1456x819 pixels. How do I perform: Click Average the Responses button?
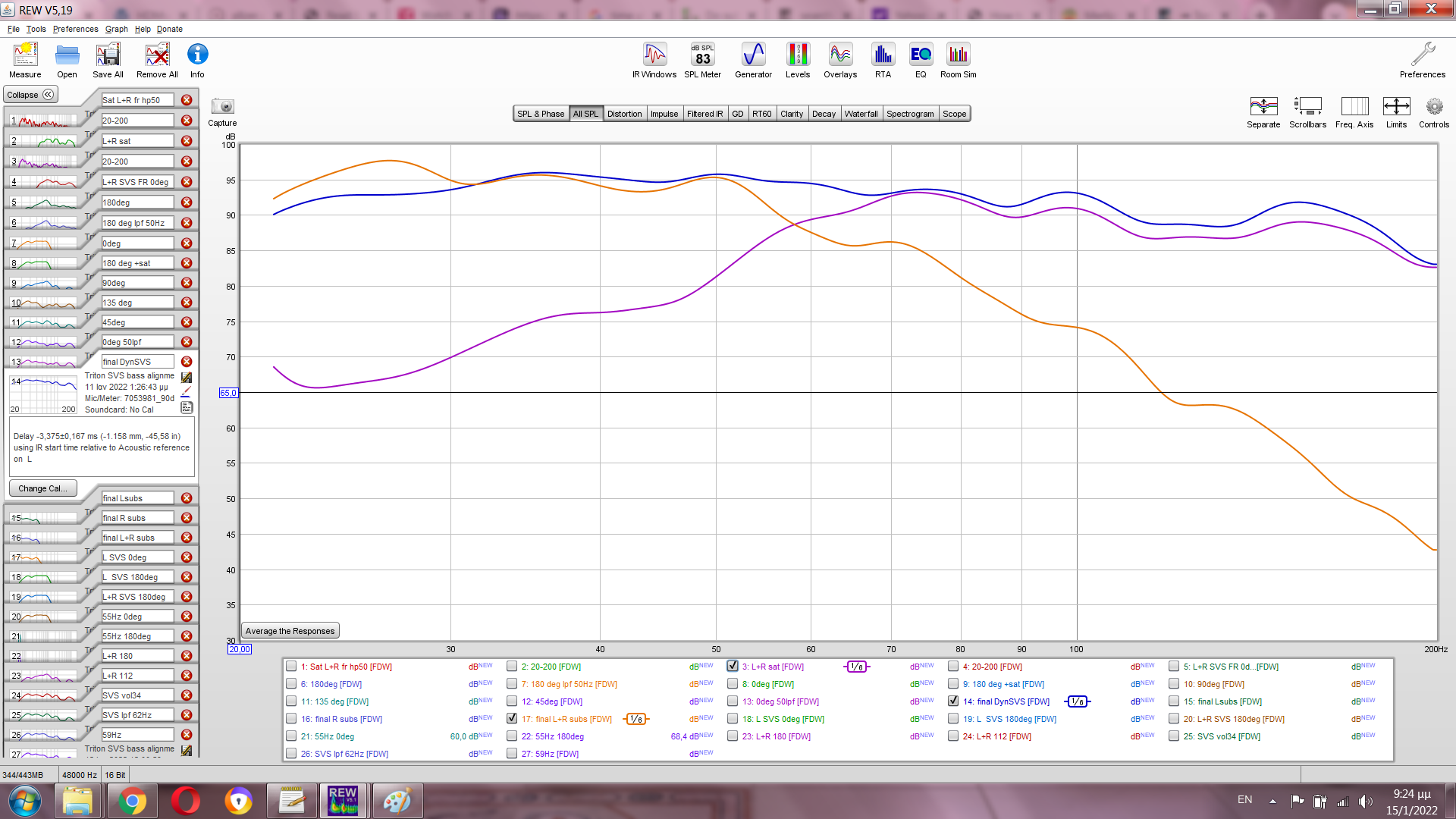pos(290,631)
